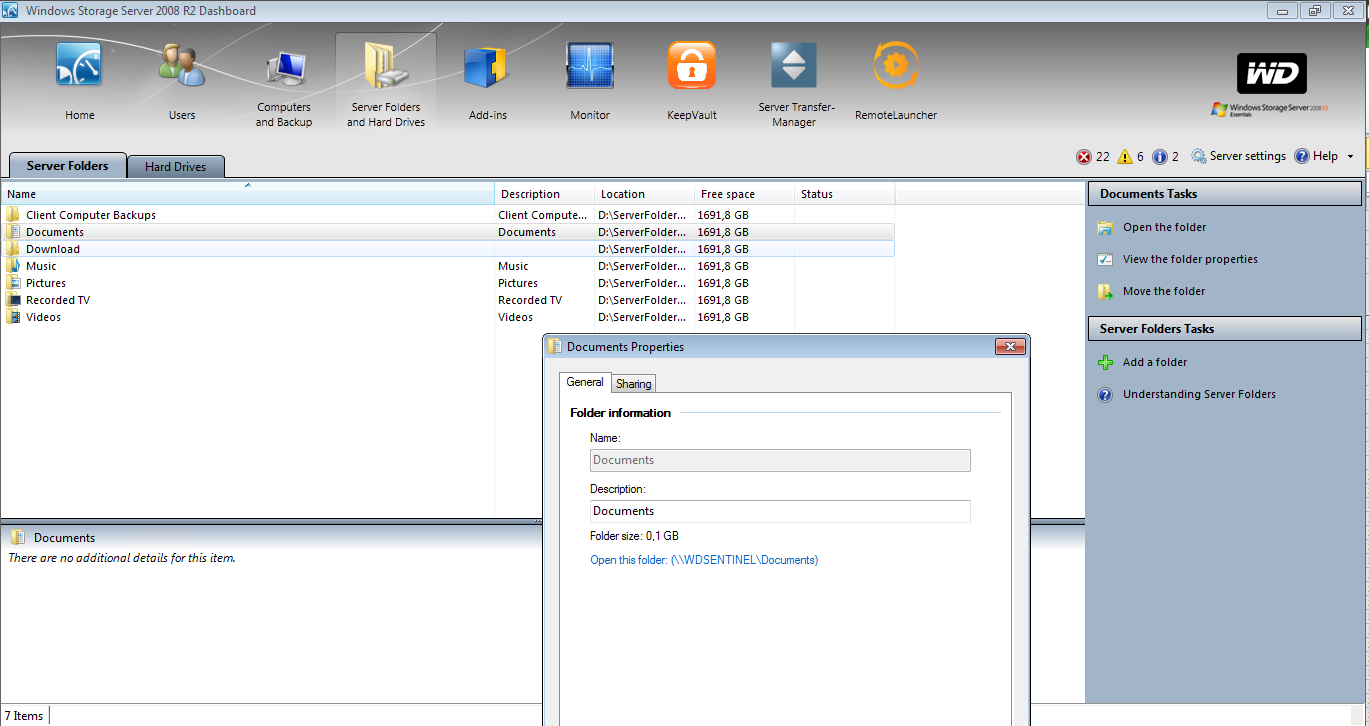Click the Open the folder task icon
The height and width of the screenshot is (726, 1369).
tap(1105, 228)
